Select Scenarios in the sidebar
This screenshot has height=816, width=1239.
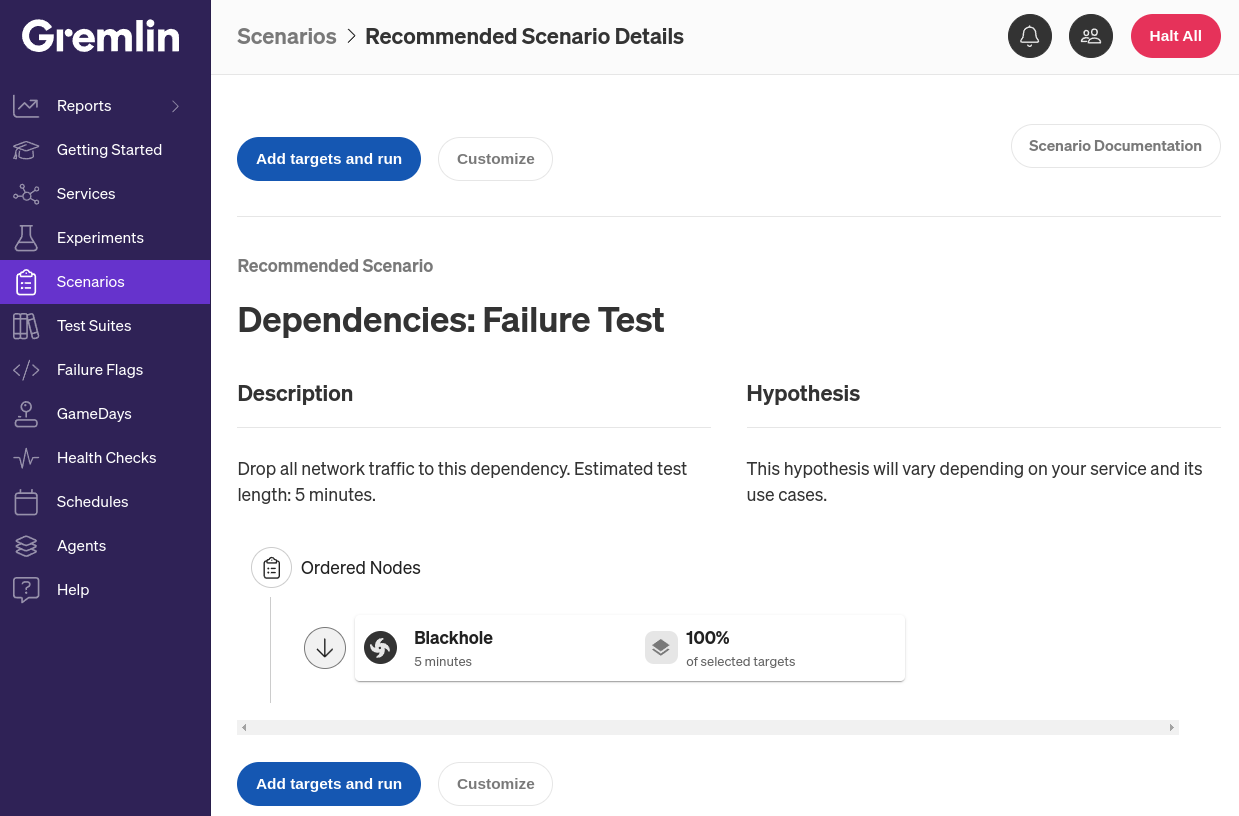click(x=105, y=282)
